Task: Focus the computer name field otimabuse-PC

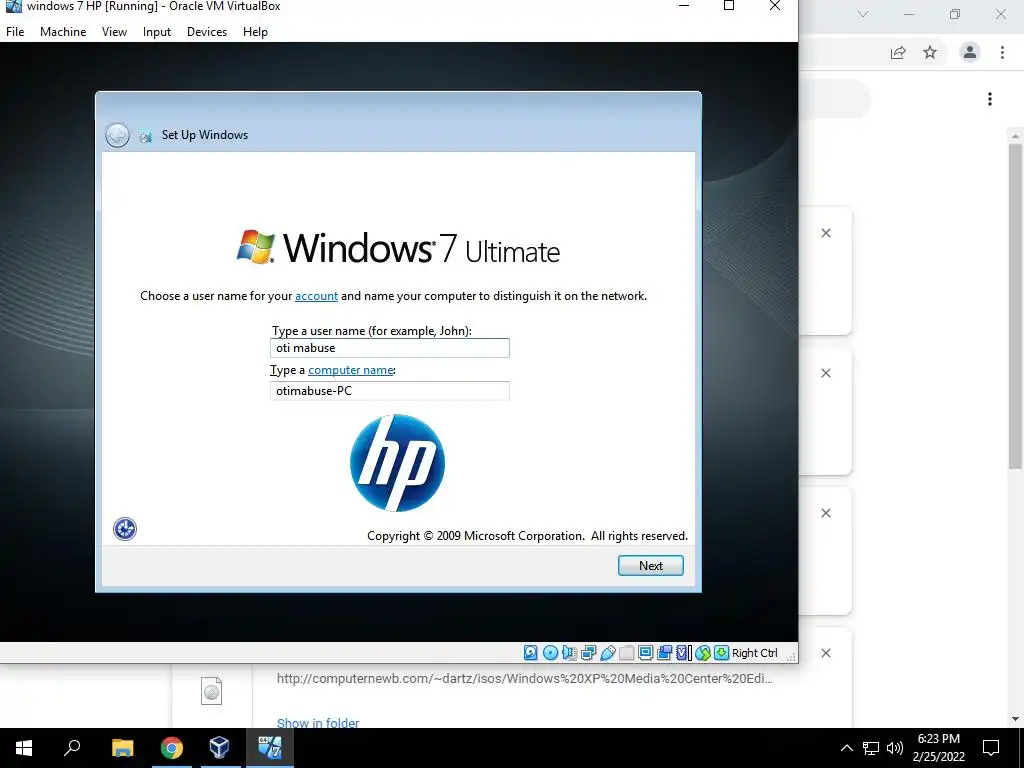Action: point(390,391)
